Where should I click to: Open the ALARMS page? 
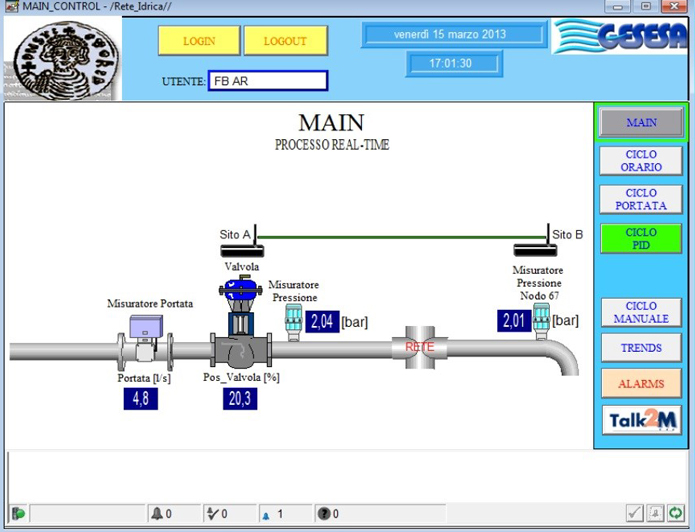[641, 384]
